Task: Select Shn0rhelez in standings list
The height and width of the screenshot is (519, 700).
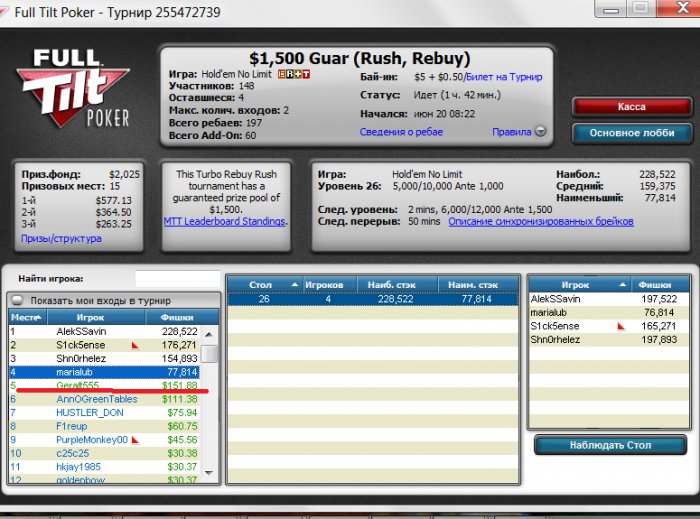Action: 104,358
